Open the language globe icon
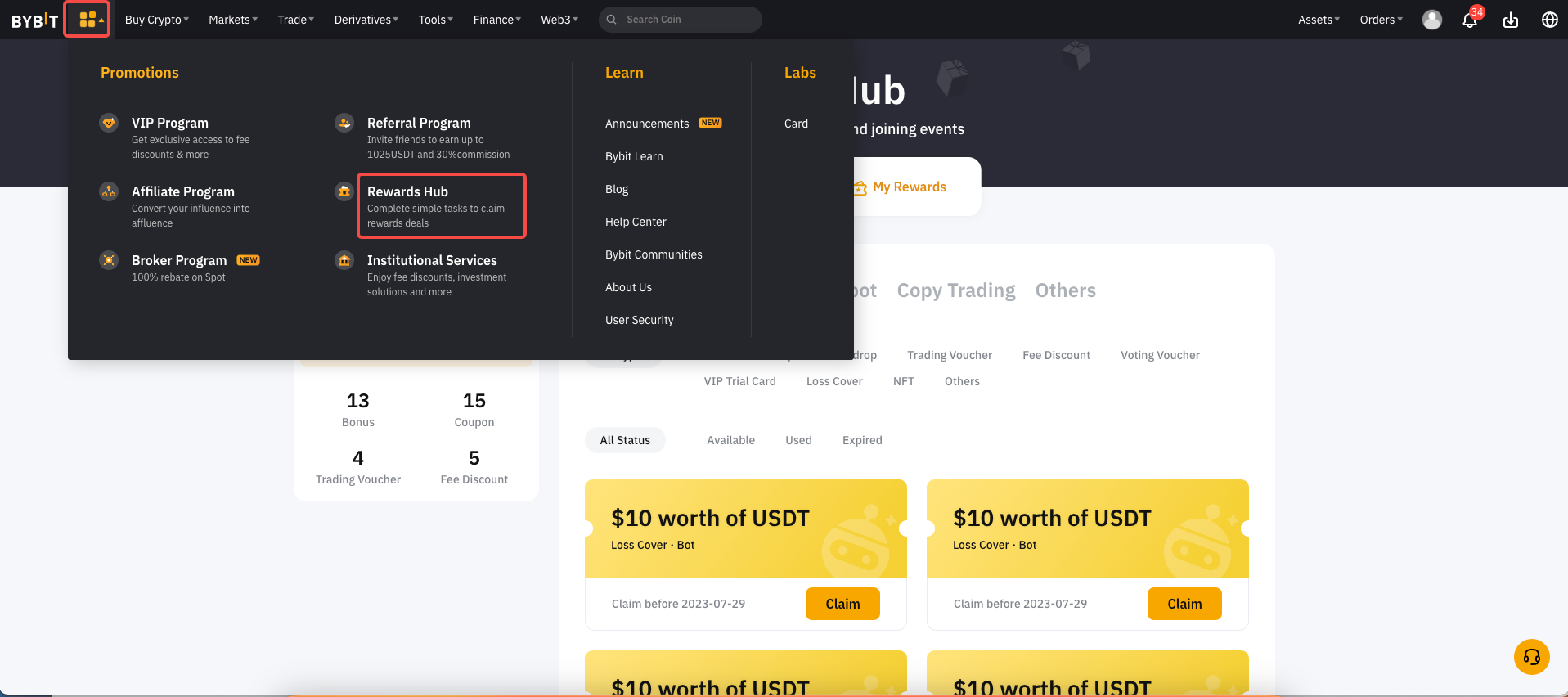1568x697 pixels. 1550,20
